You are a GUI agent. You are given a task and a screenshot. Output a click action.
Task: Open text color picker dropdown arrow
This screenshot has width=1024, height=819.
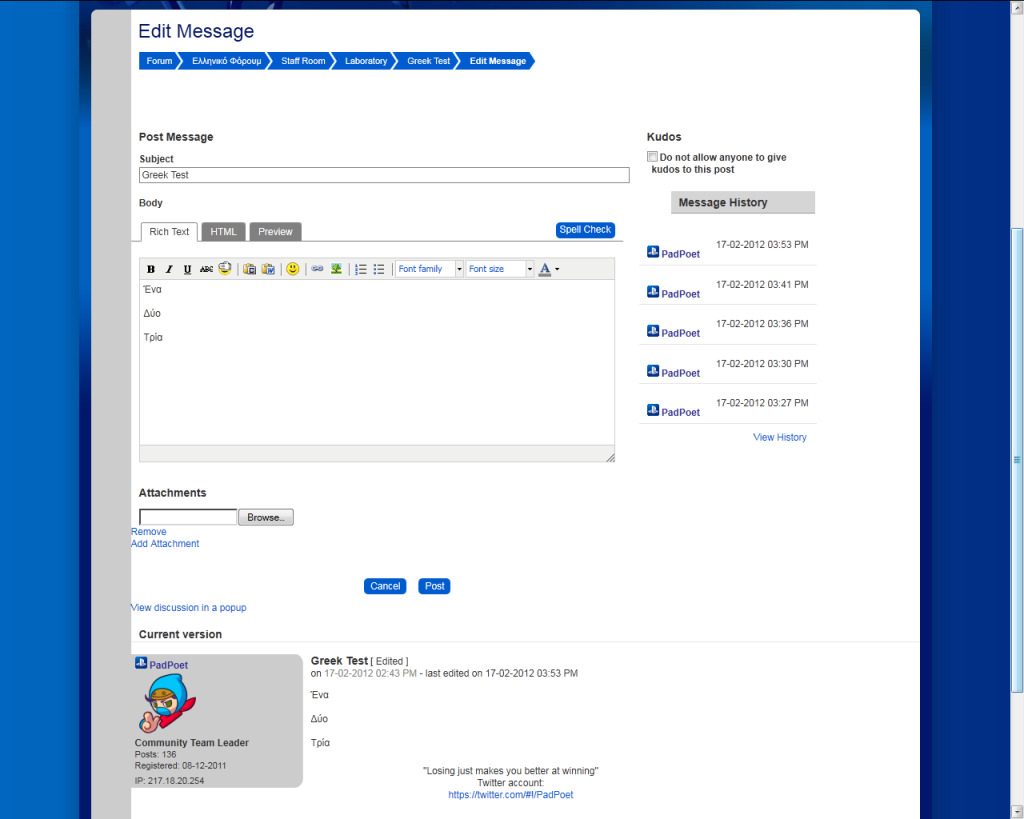[557, 269]
